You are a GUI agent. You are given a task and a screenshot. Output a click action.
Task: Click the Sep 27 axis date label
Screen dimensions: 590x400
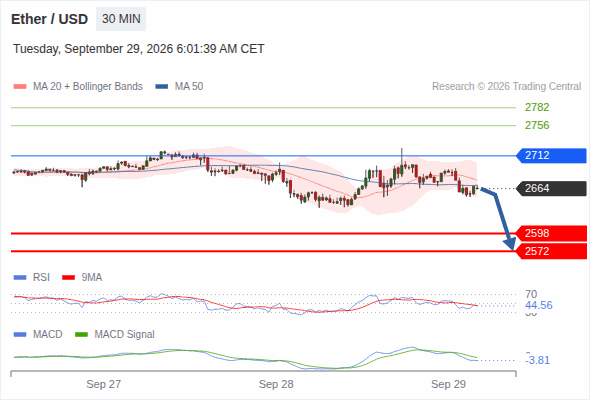click(x=103, y=384)
